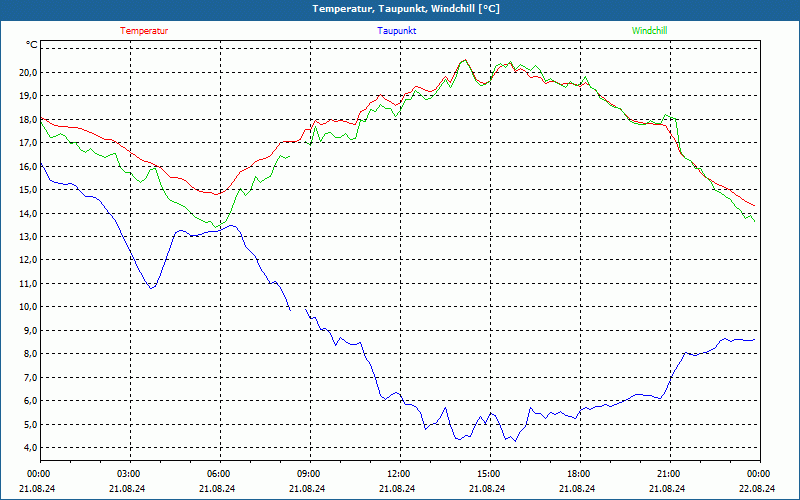800x500 pixels.
Task: Click the 21.08.24 date under 12:00
Action: [x=397, y=488]
